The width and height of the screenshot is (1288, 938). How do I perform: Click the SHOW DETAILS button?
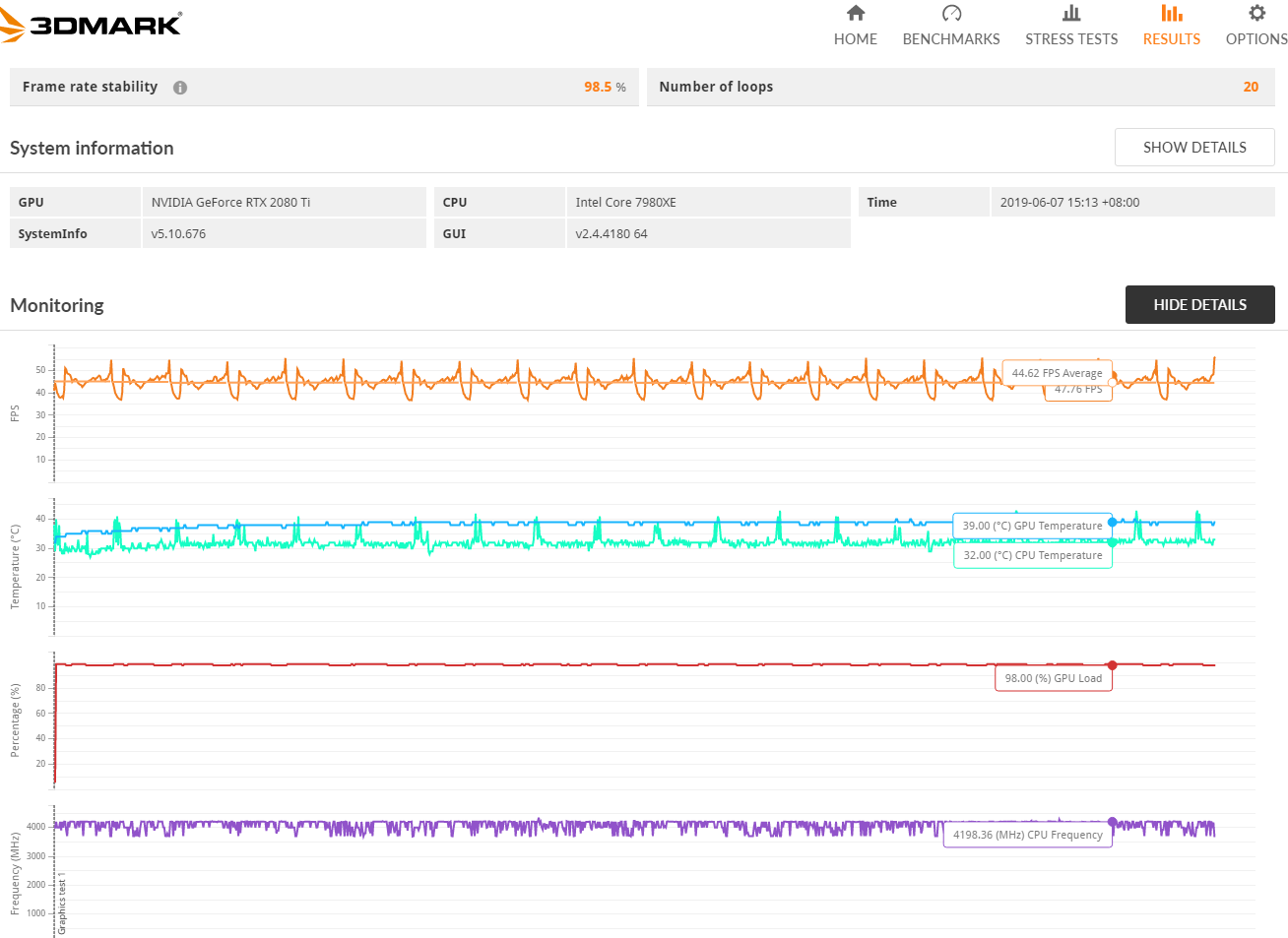point(1194,148)
